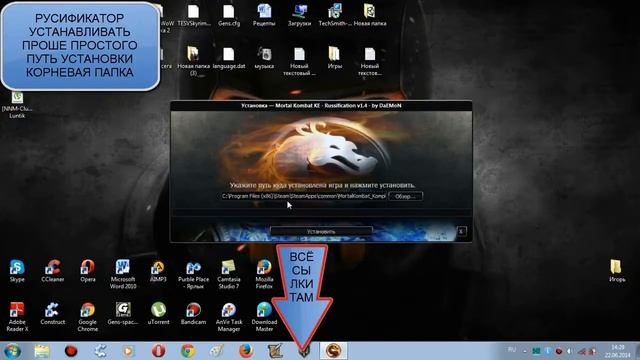
Task: Open the Opera desktop shortcut
Action: (x=88, y=271)
